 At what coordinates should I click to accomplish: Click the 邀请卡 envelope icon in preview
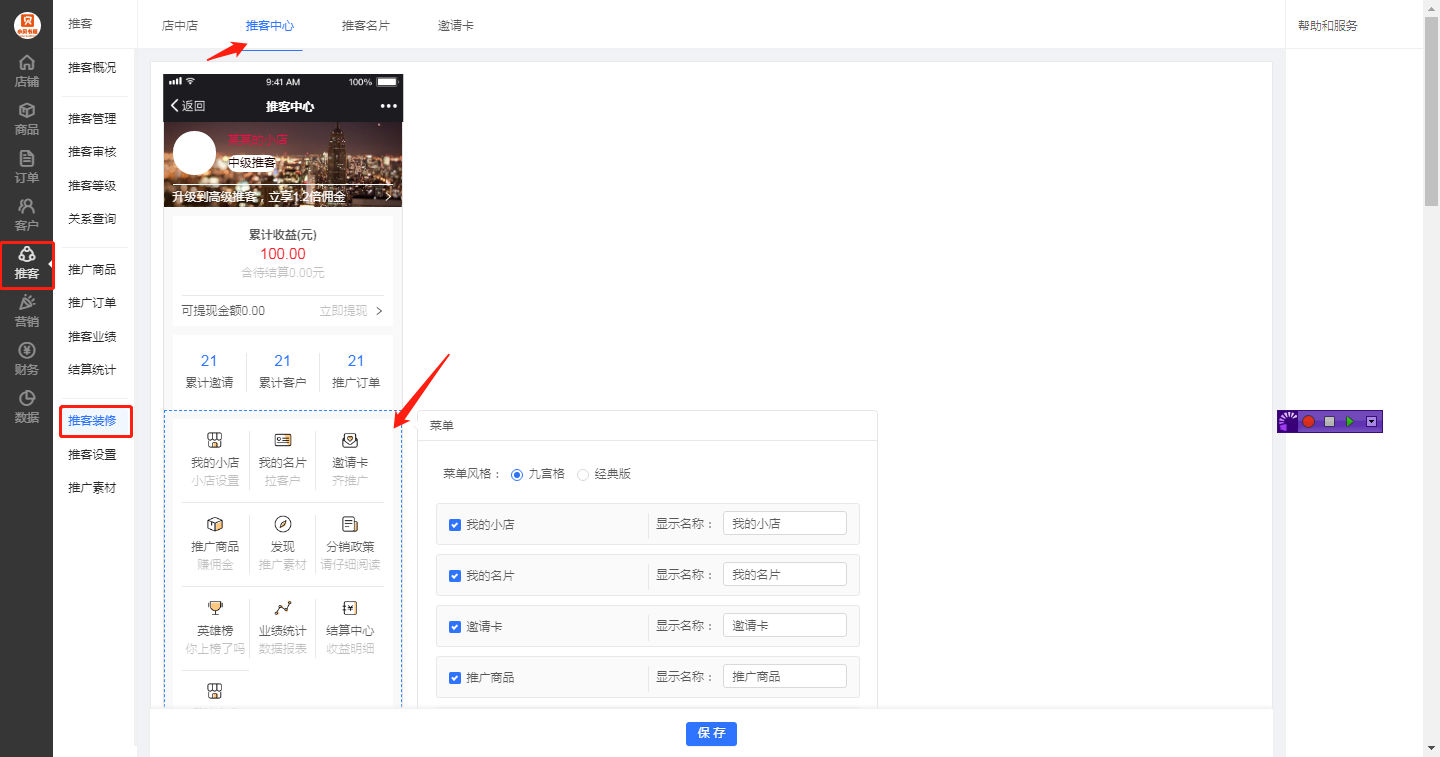click(350, 440)
